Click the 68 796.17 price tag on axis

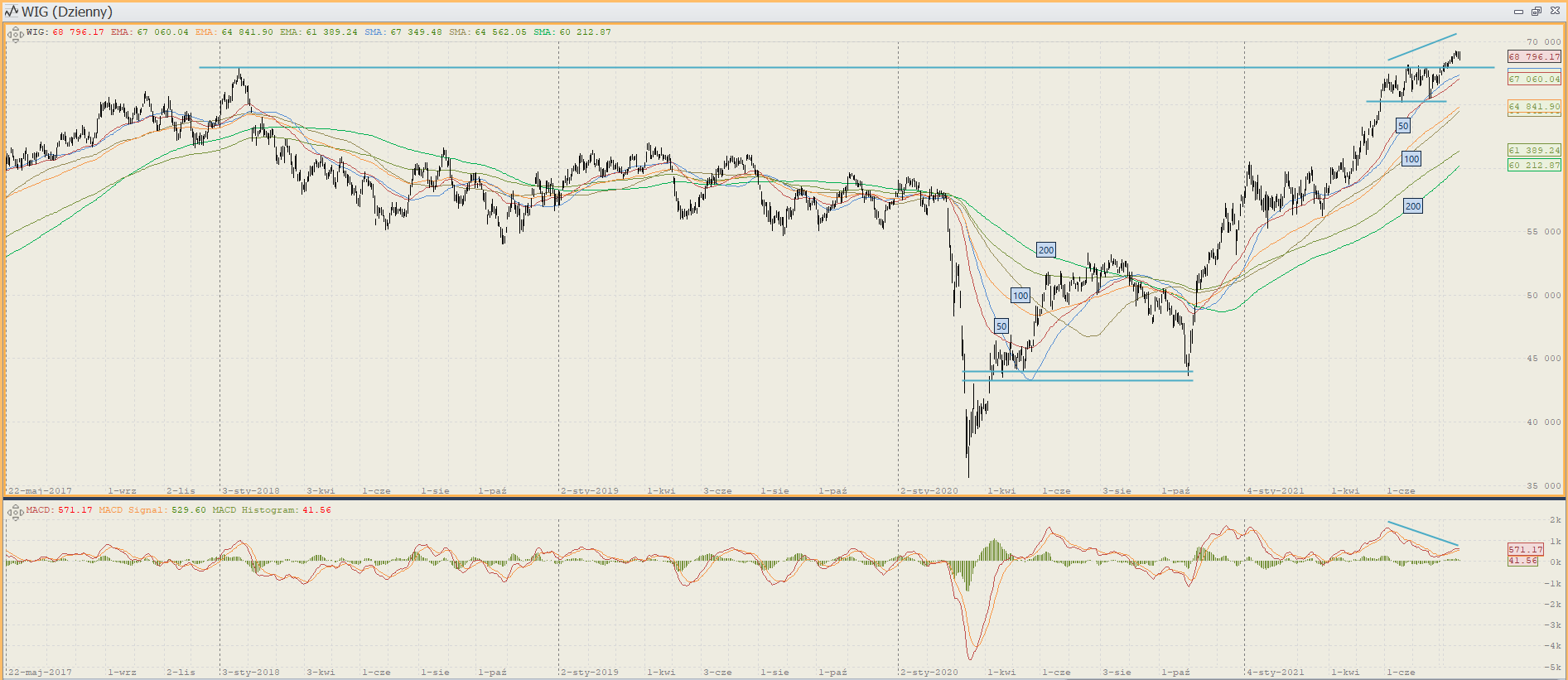tap(1534, 57)
